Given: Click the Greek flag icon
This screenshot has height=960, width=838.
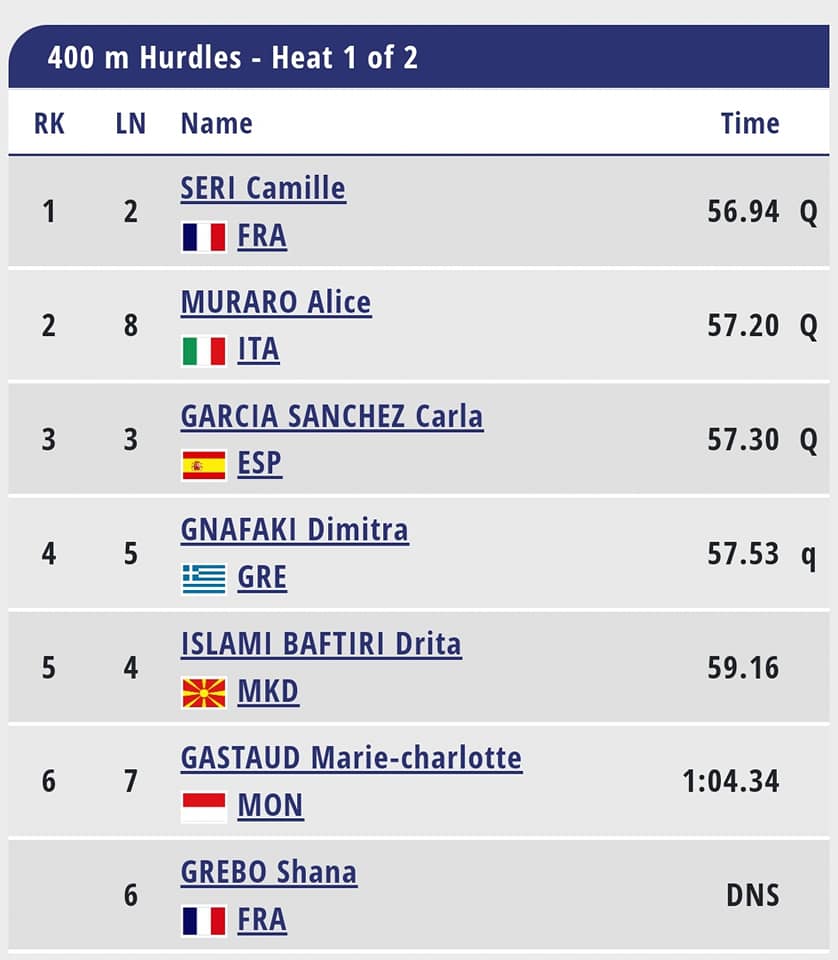Looking at the screenshot, I should pos(204,579).
